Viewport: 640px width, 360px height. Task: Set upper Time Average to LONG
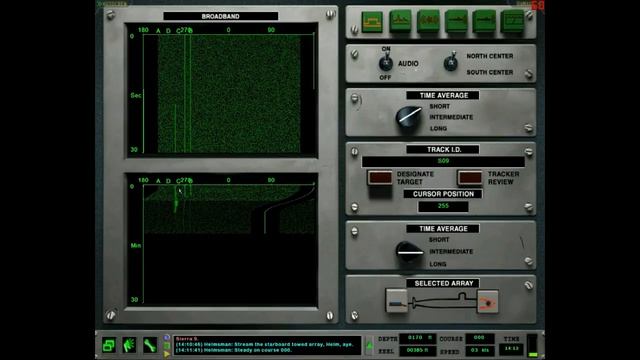point(438,129)
